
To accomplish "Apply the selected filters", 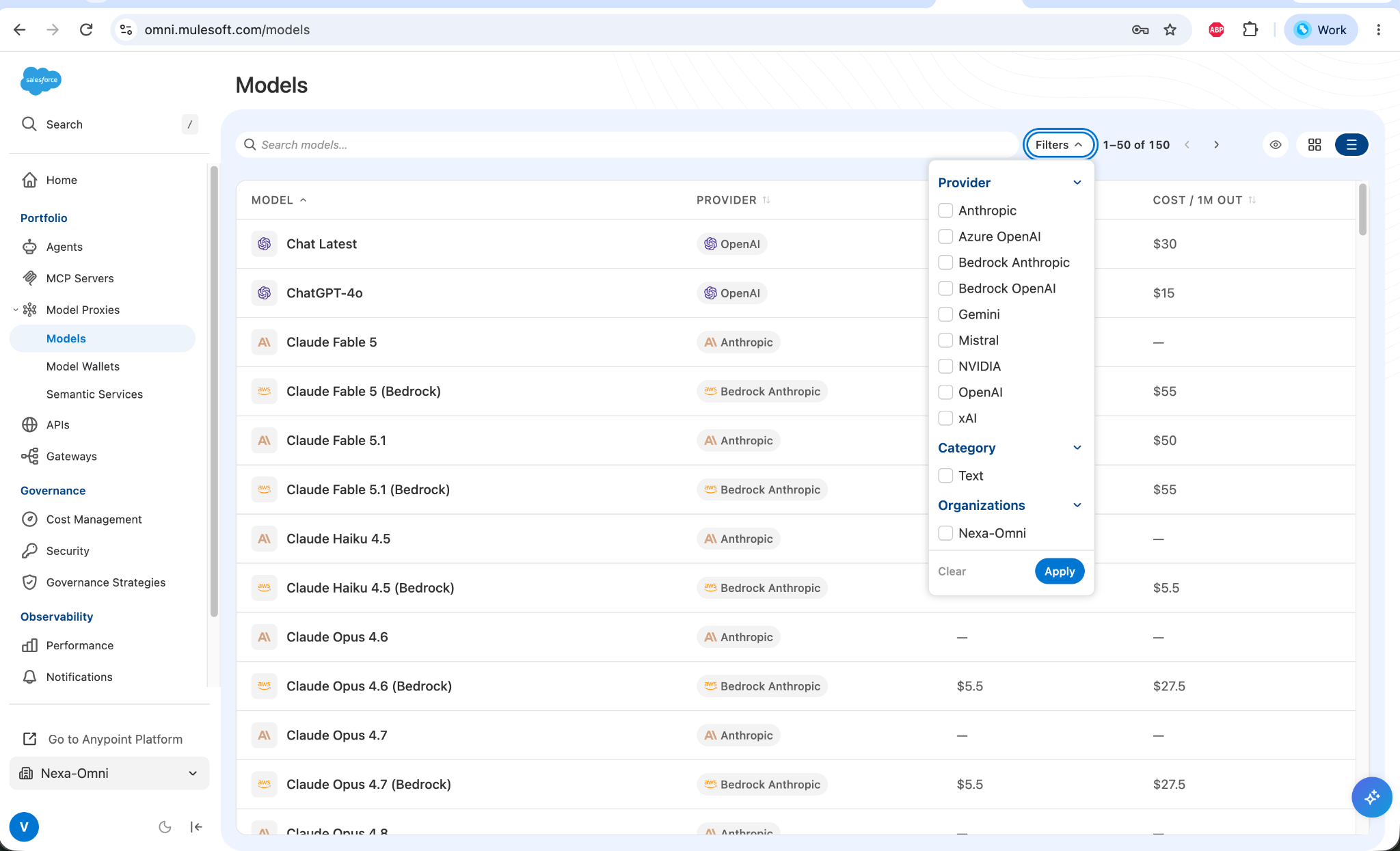I will pos(1060,571).
